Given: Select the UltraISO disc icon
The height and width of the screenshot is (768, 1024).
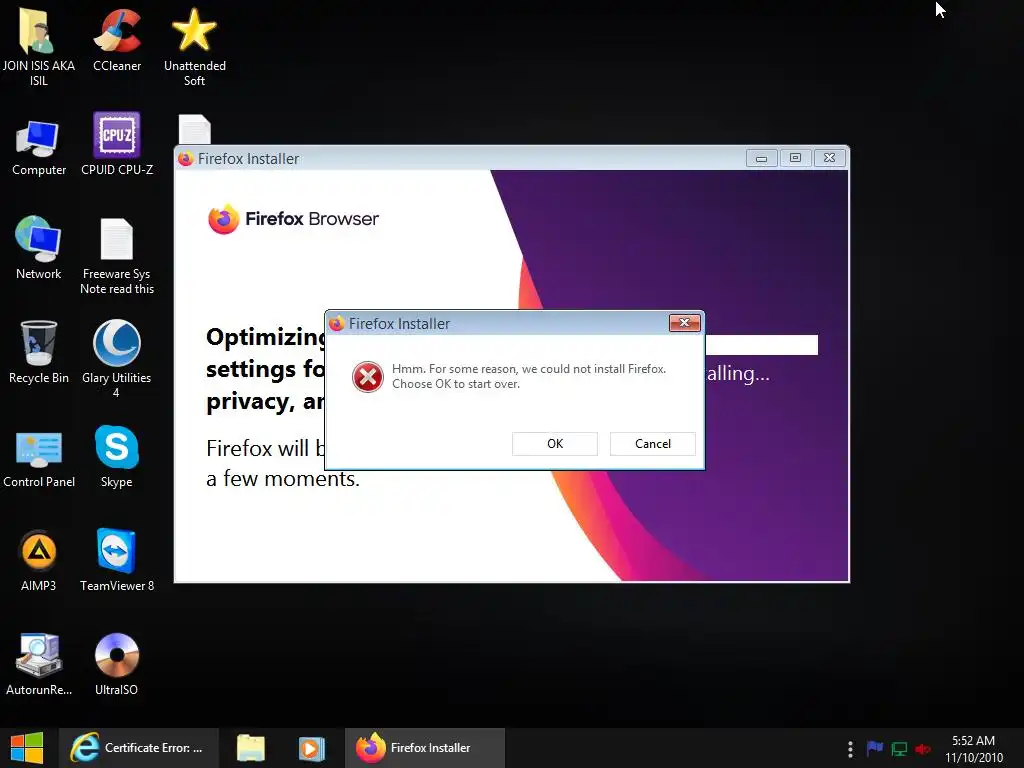Looking at the screenshot, I should [116, 664].
